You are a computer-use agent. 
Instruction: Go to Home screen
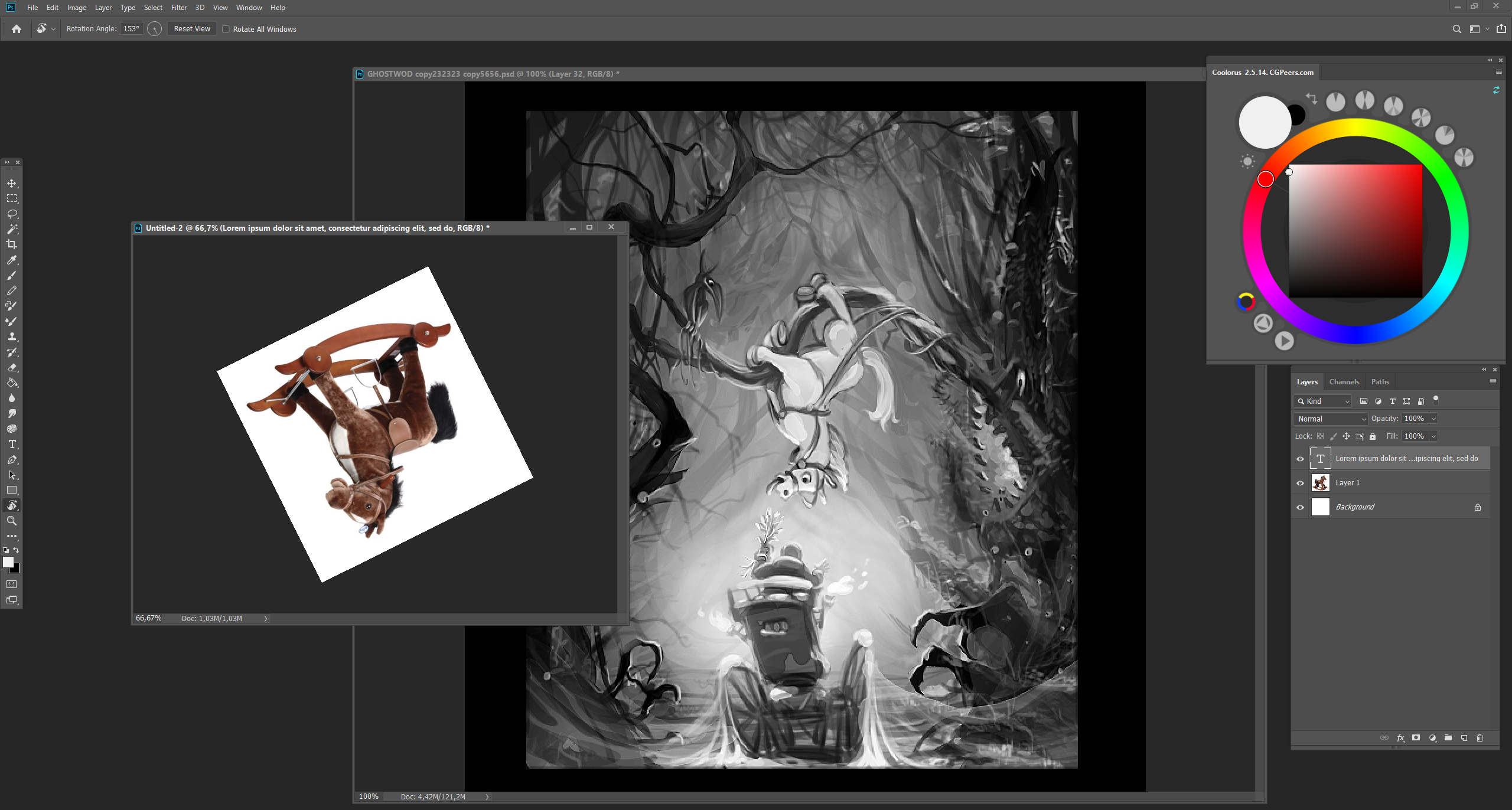17,29
